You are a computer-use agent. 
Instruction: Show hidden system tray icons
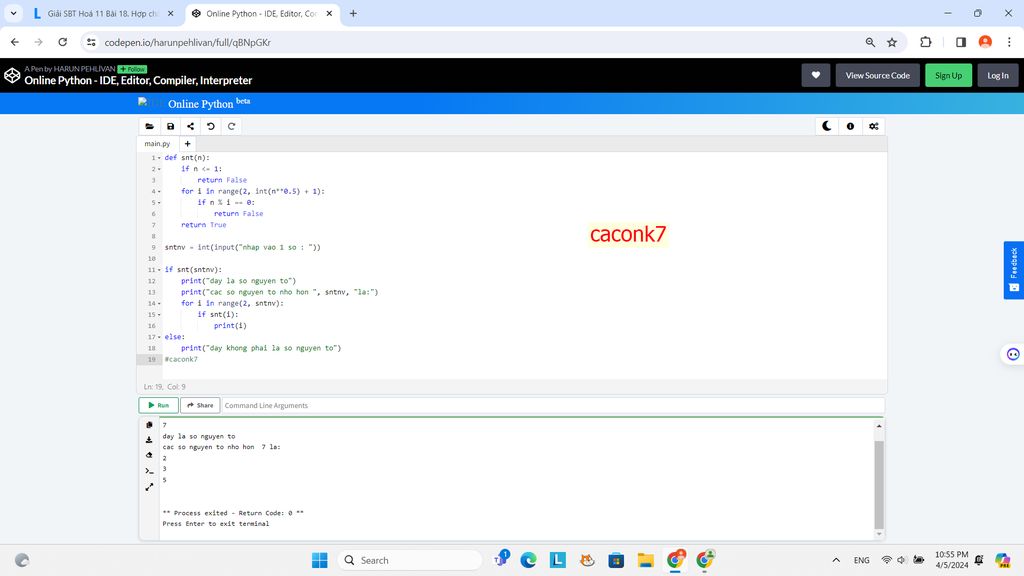pos(836,560)
